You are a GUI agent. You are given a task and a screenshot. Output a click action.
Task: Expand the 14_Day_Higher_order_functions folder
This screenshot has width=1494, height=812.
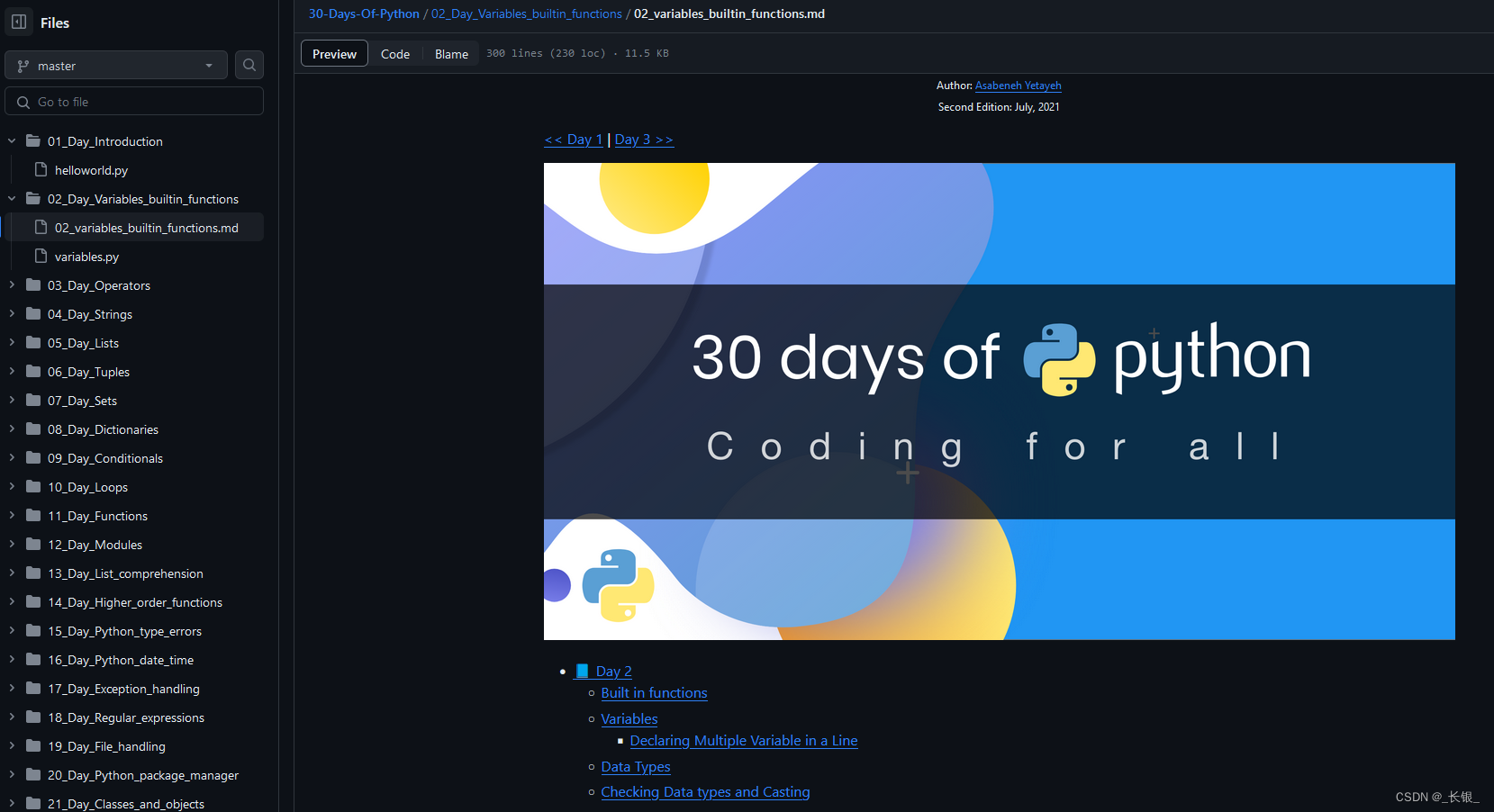pyautogui.click(x=11, y=601)
